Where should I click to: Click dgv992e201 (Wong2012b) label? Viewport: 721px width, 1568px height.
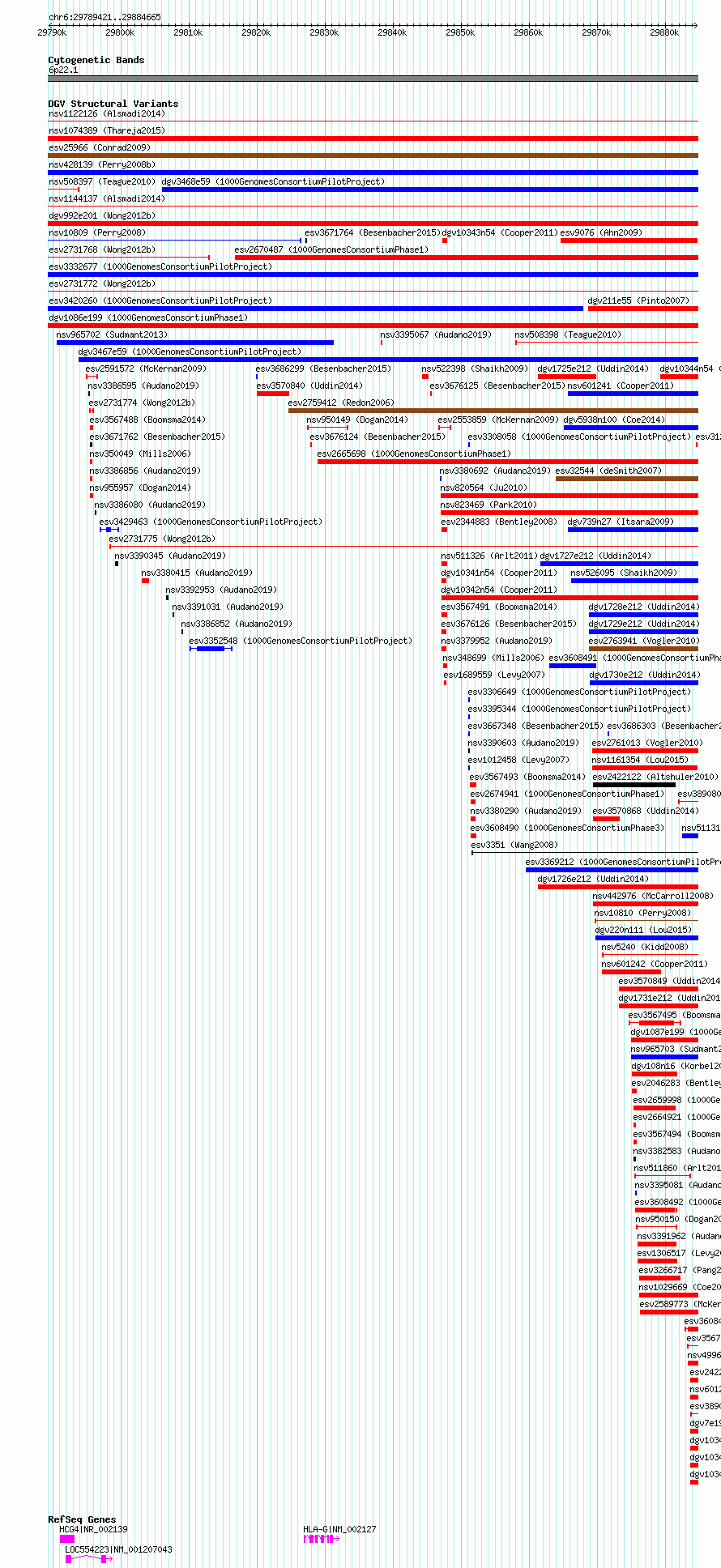pos(101,215)
